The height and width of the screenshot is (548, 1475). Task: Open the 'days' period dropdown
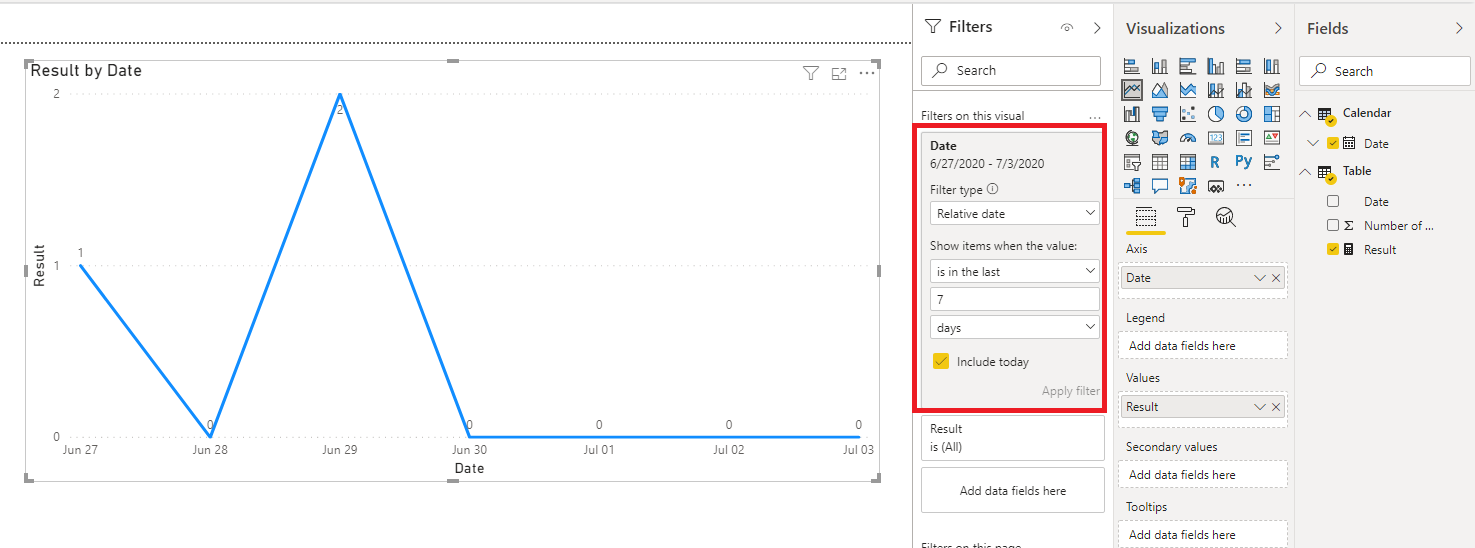[x=1015, y=327]
